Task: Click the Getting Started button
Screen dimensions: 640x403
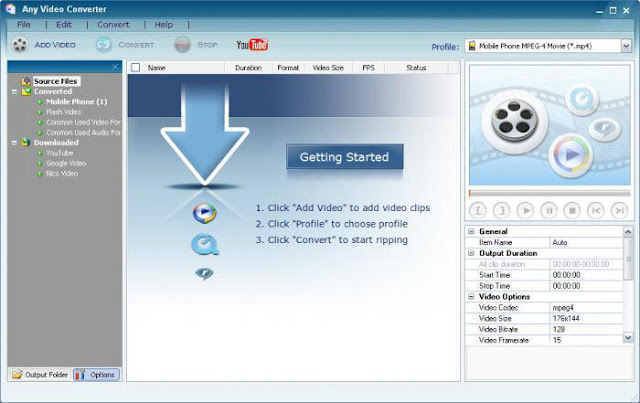Action: pyautogui.click(x=344, y=157)
